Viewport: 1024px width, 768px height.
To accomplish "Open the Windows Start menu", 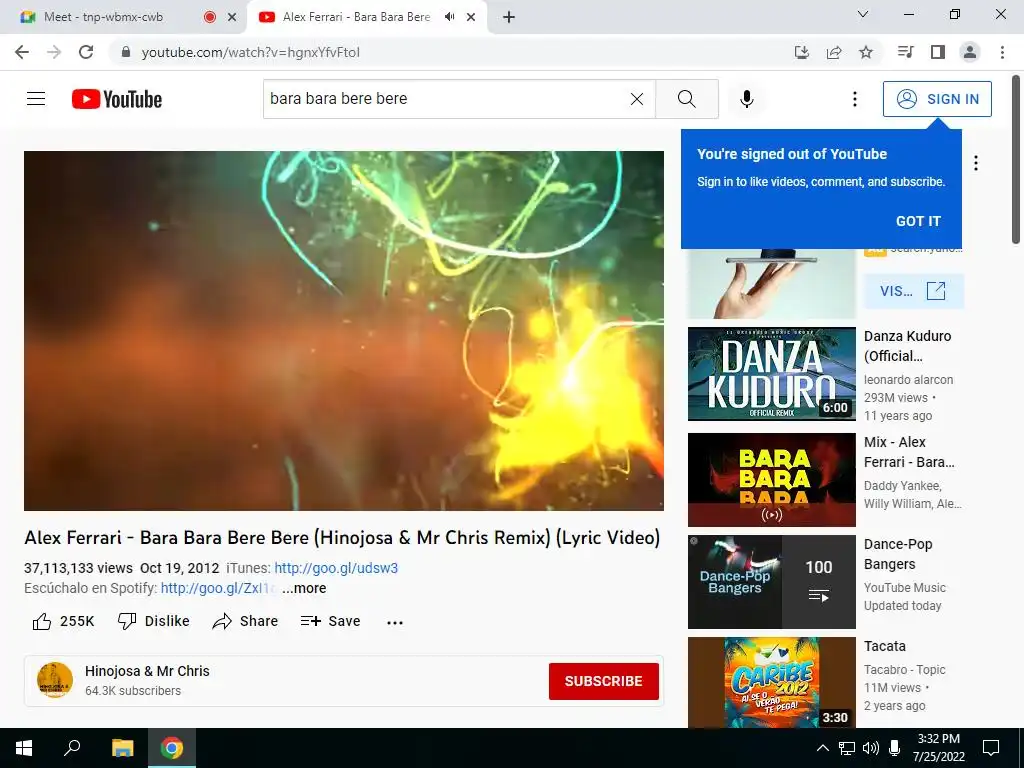I will (24, 748).
